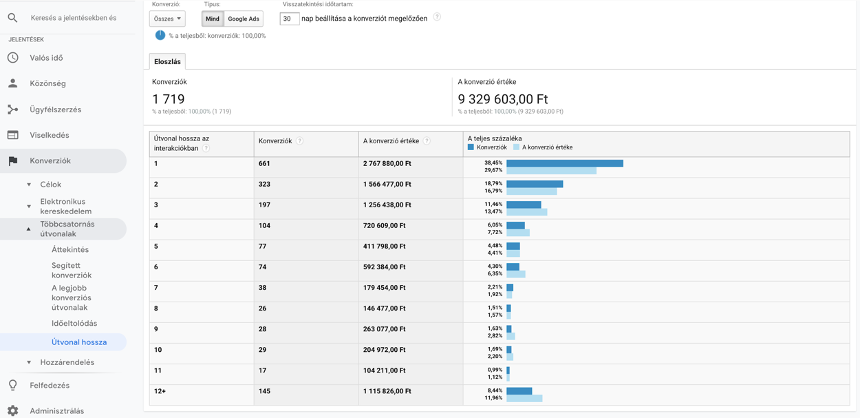The height and width of the screenshot is (418, 860).
Task: Click the 30 days lookback input field
Action: (x=289, y=19)
